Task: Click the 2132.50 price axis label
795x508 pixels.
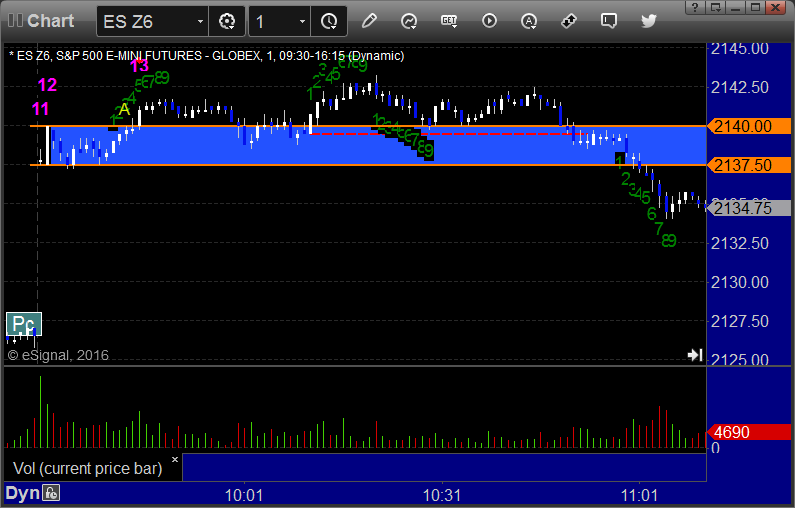Action: click(740, 243)
